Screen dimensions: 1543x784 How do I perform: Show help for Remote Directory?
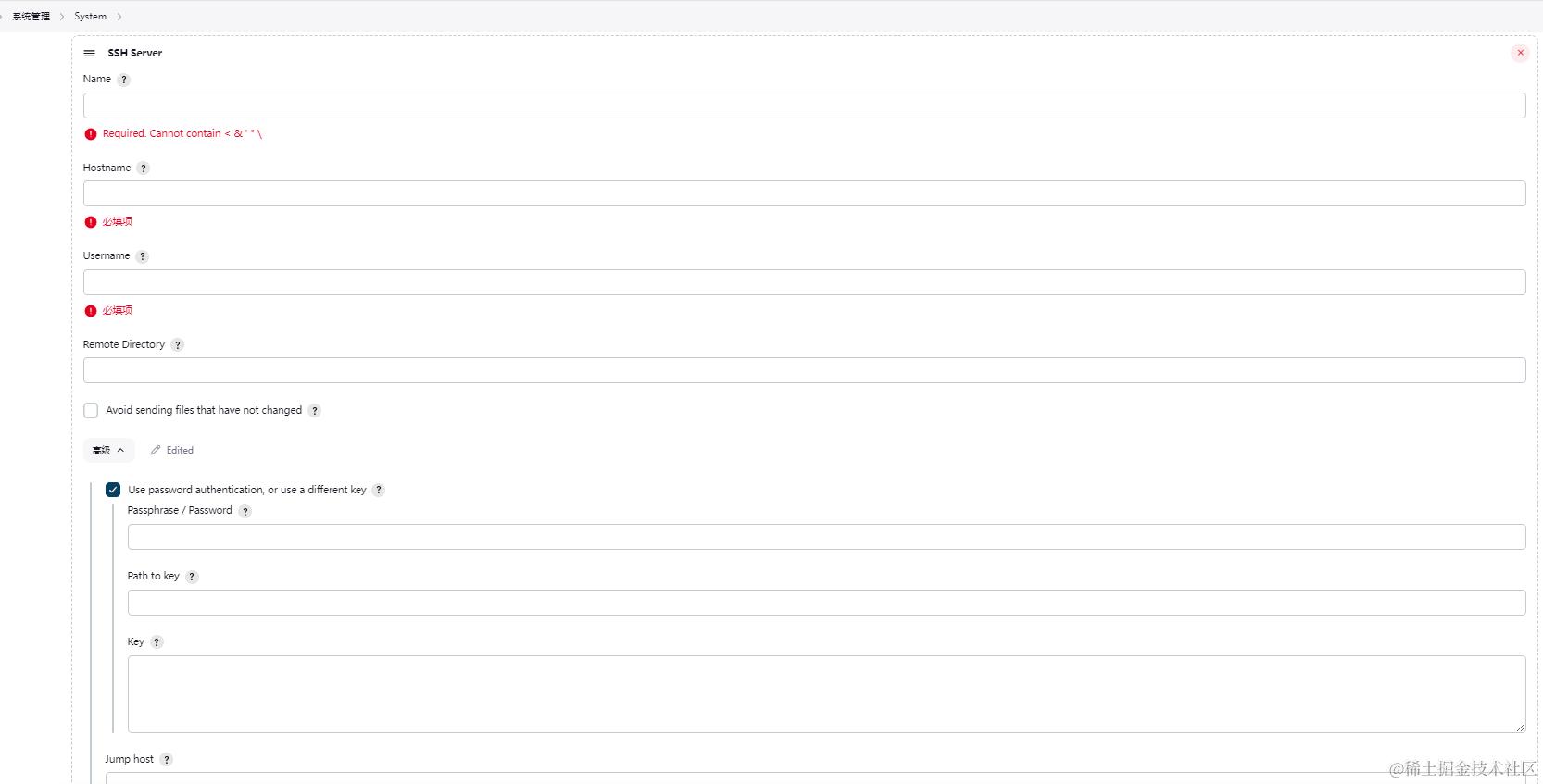click(x=178, y=345)
